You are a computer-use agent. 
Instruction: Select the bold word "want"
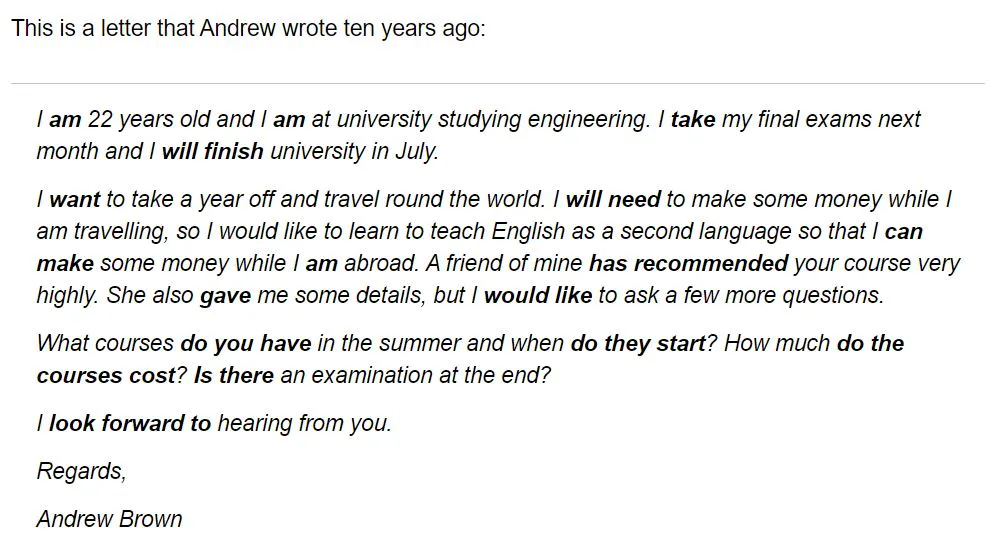pos(75,200)
